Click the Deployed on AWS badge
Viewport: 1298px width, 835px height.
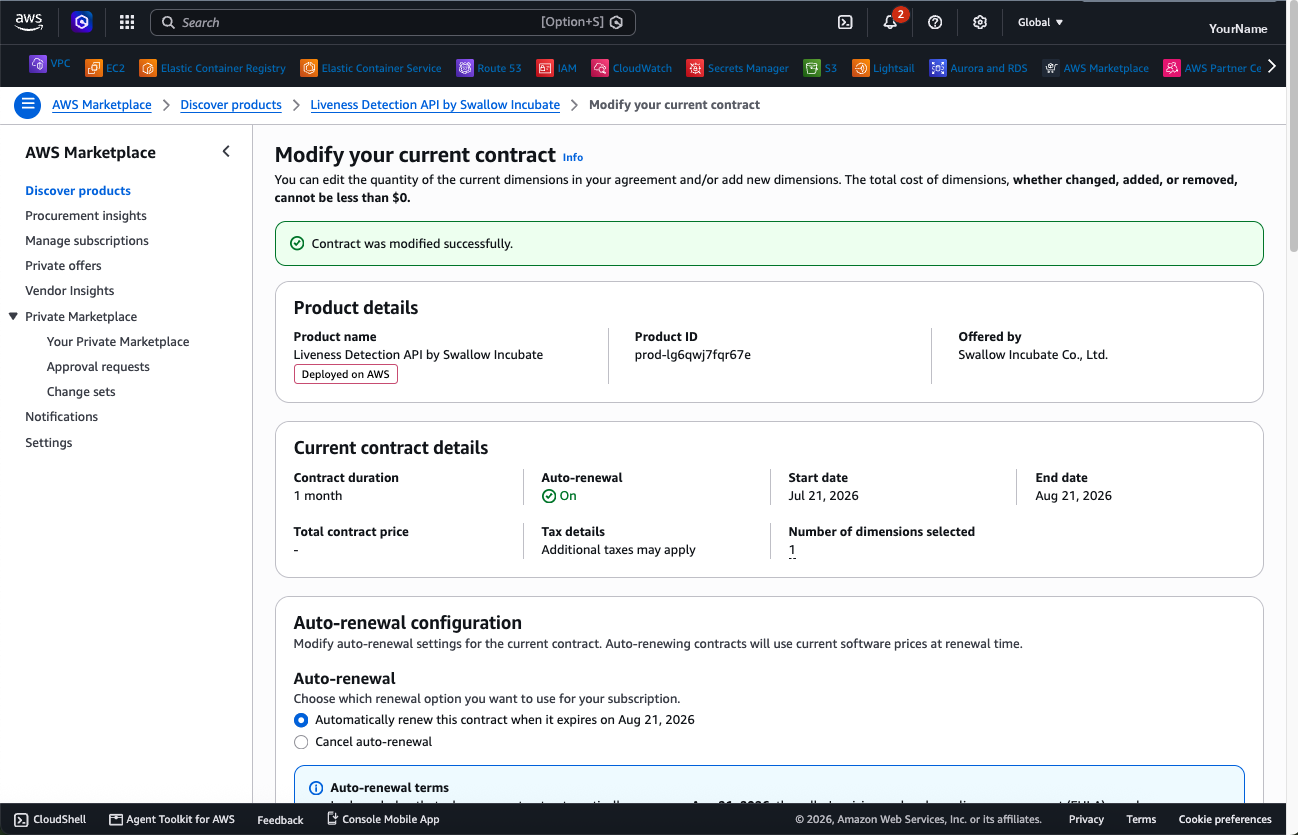tap(346, 374)
